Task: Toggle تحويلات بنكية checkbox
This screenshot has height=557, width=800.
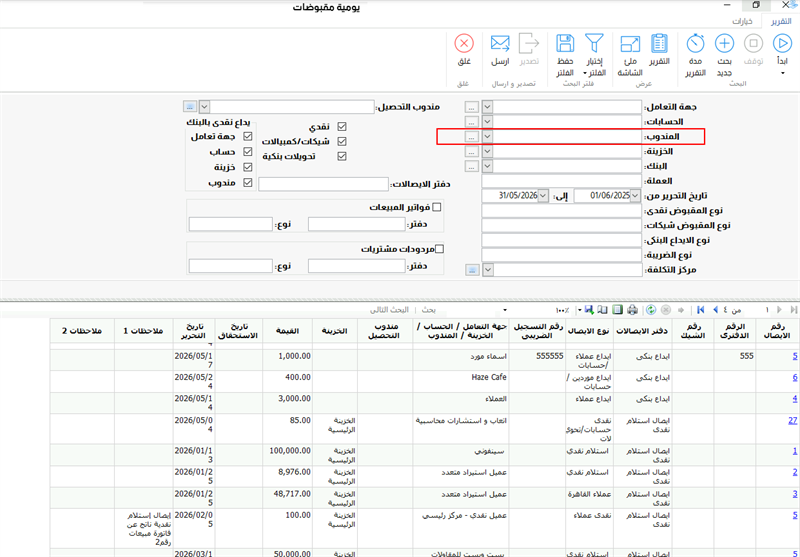Action: click(x=342, y=156)
